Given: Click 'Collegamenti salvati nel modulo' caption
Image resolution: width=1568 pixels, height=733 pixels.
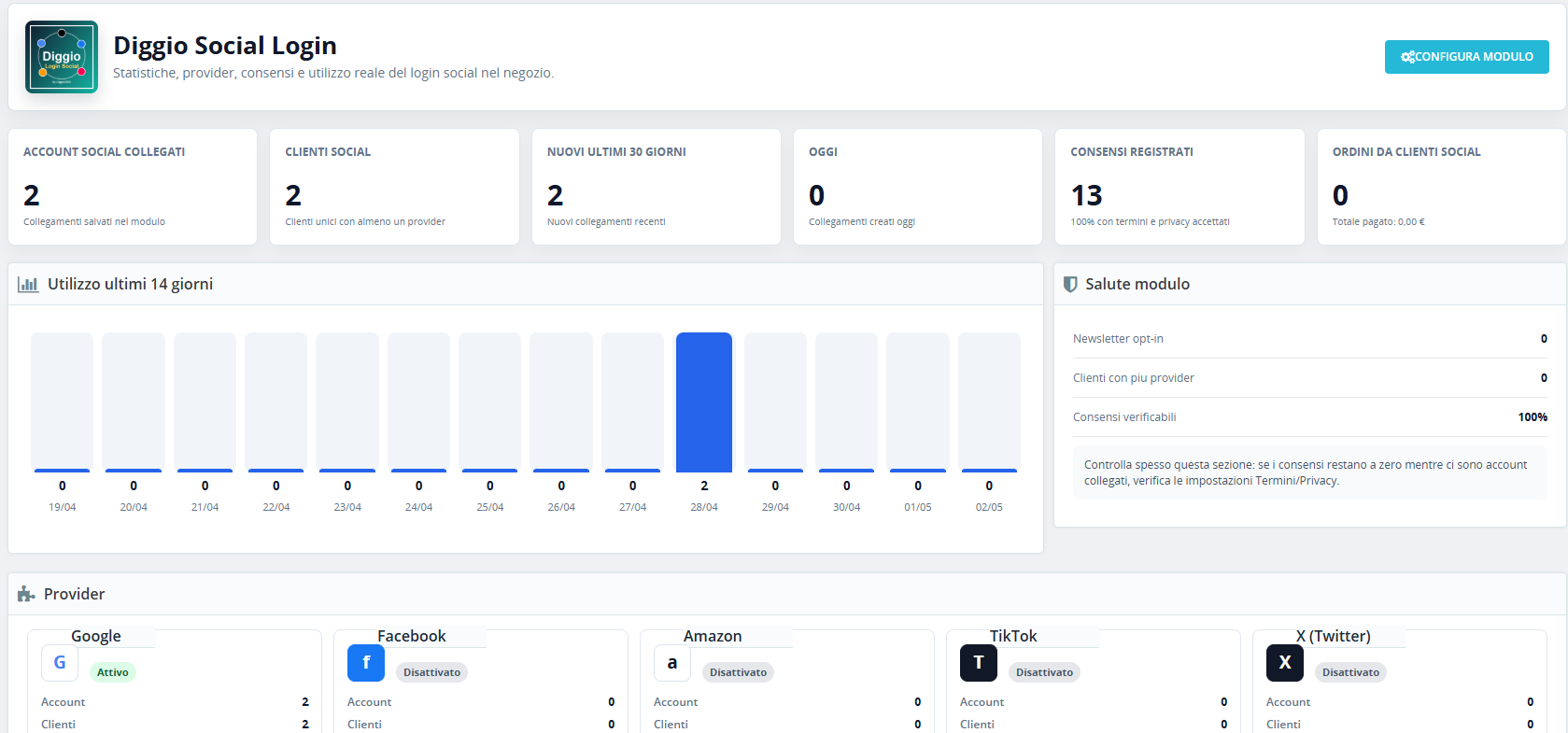Looking at the screenshot, I should 94,222.
